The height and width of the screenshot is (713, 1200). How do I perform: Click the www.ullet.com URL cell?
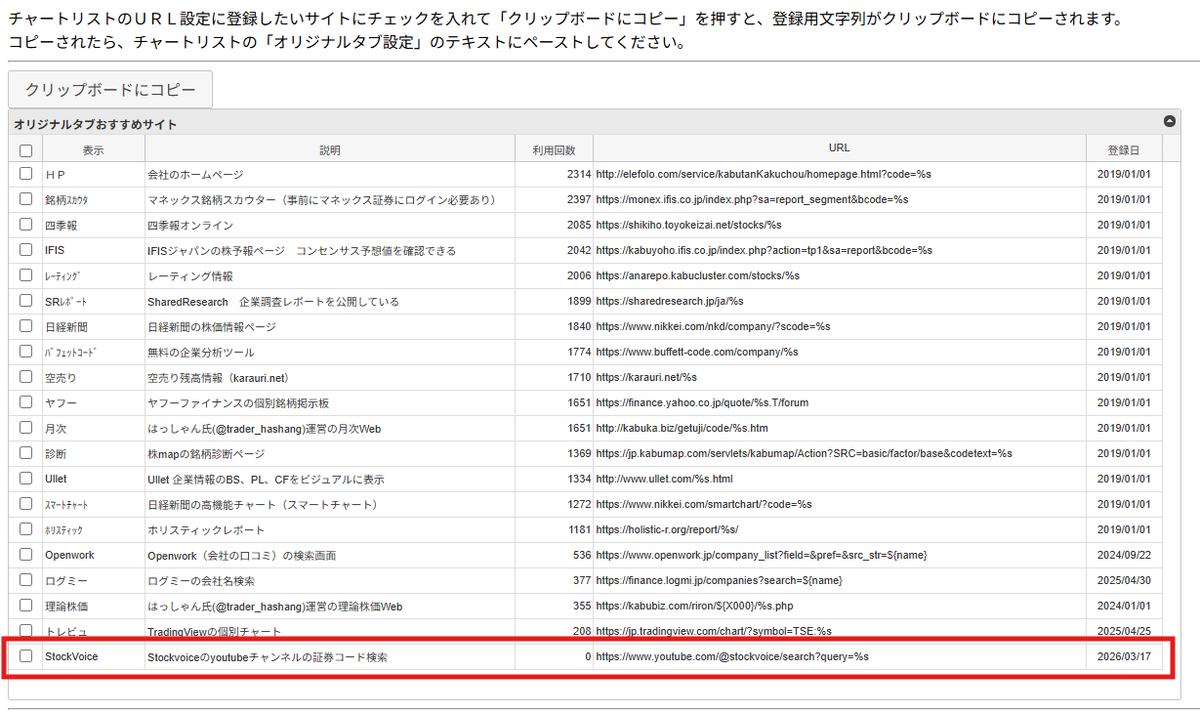[840, 479]
